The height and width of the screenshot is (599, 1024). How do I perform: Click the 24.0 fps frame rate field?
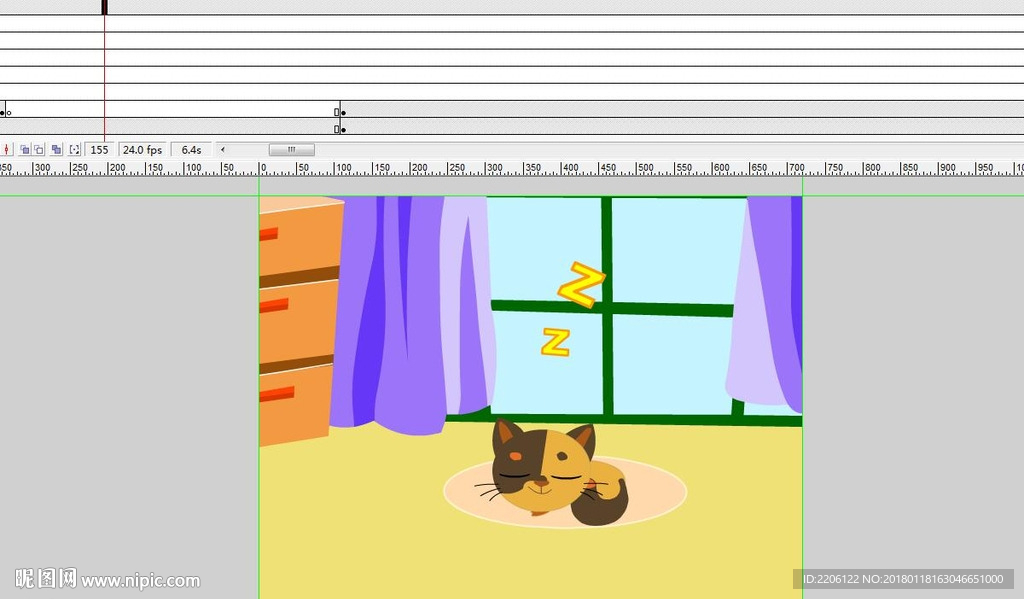click(142, 150)
